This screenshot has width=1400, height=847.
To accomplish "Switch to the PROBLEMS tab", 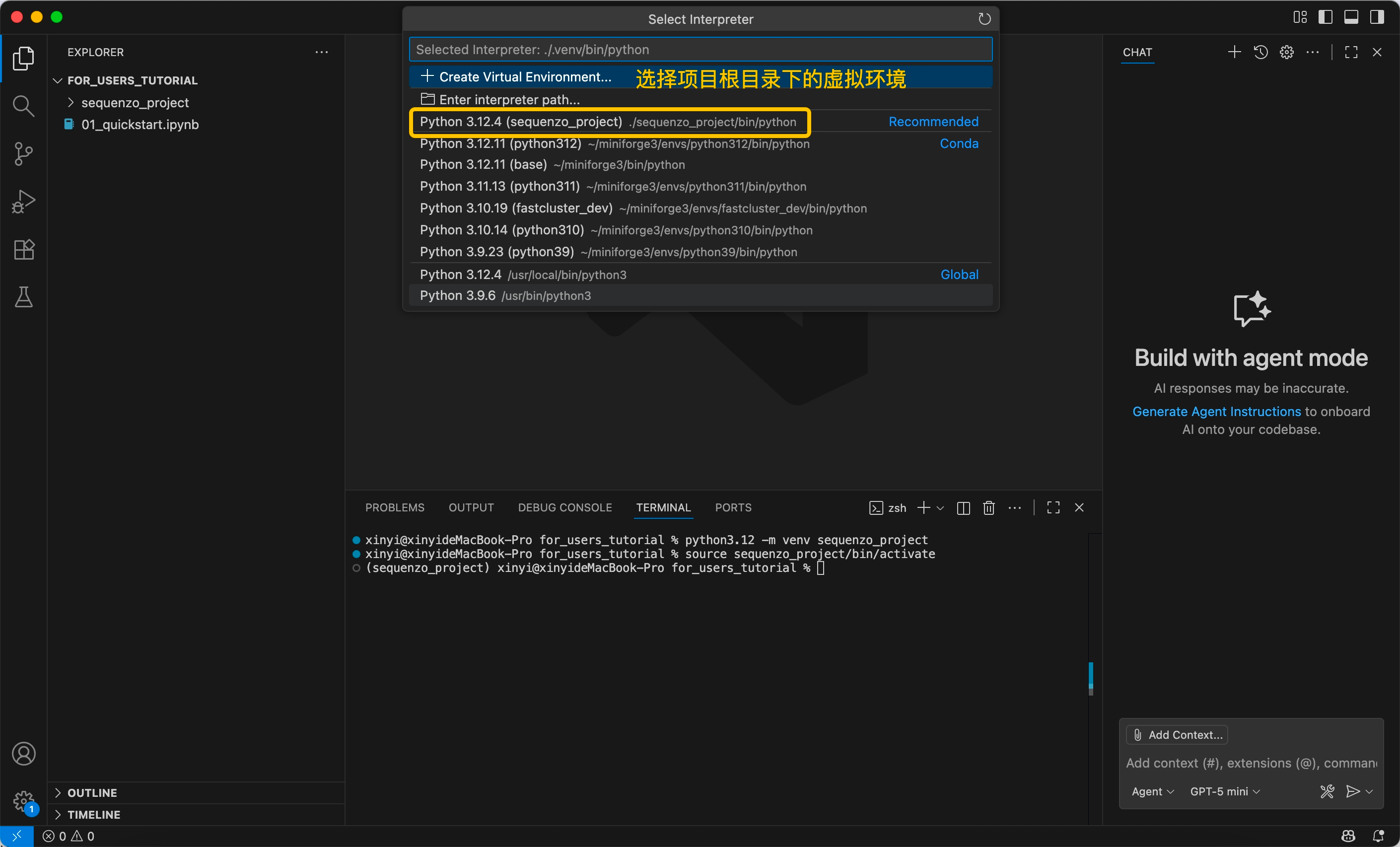I will [x=394, y=507].
